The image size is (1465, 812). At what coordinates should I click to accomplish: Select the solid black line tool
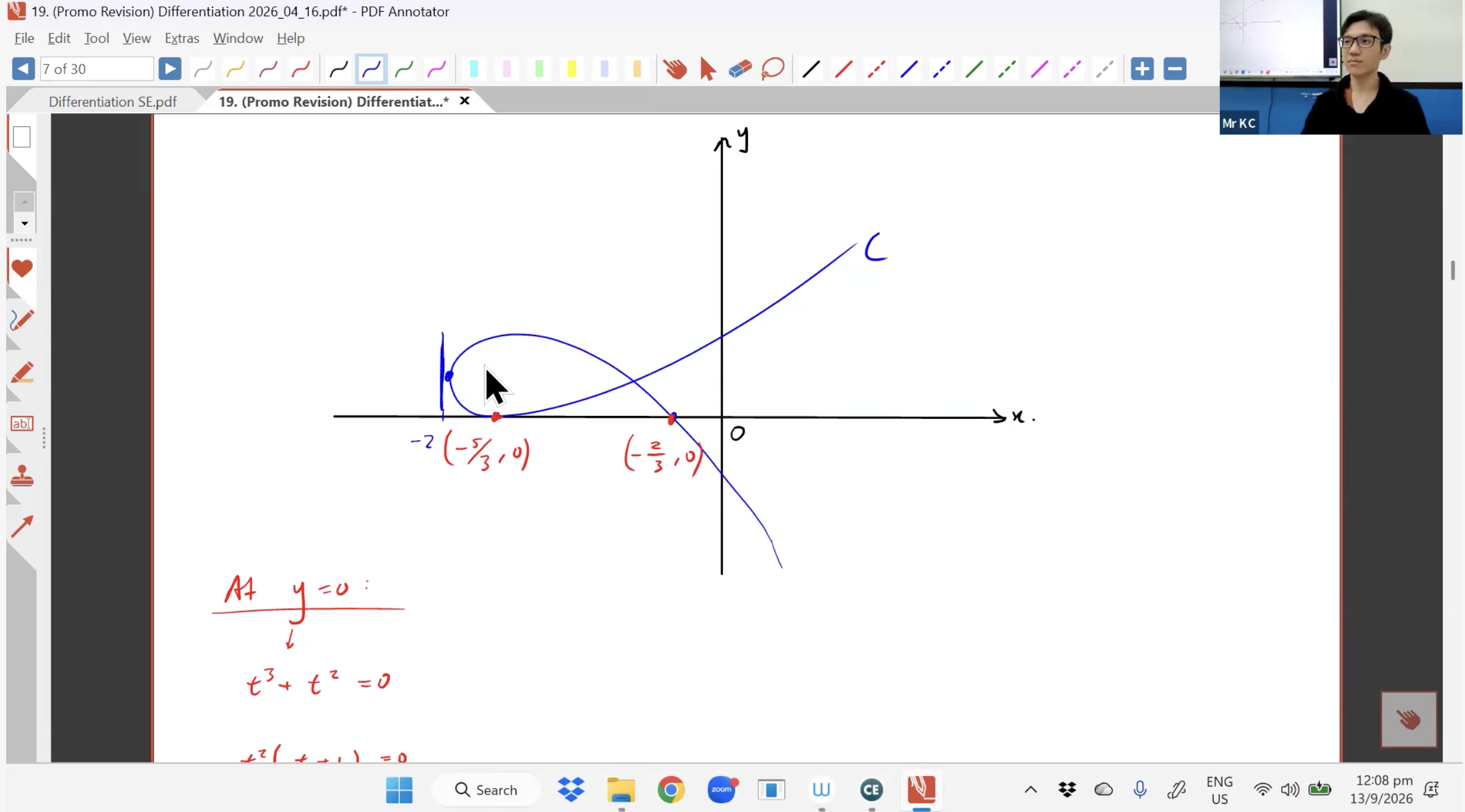tap(811, 69)
